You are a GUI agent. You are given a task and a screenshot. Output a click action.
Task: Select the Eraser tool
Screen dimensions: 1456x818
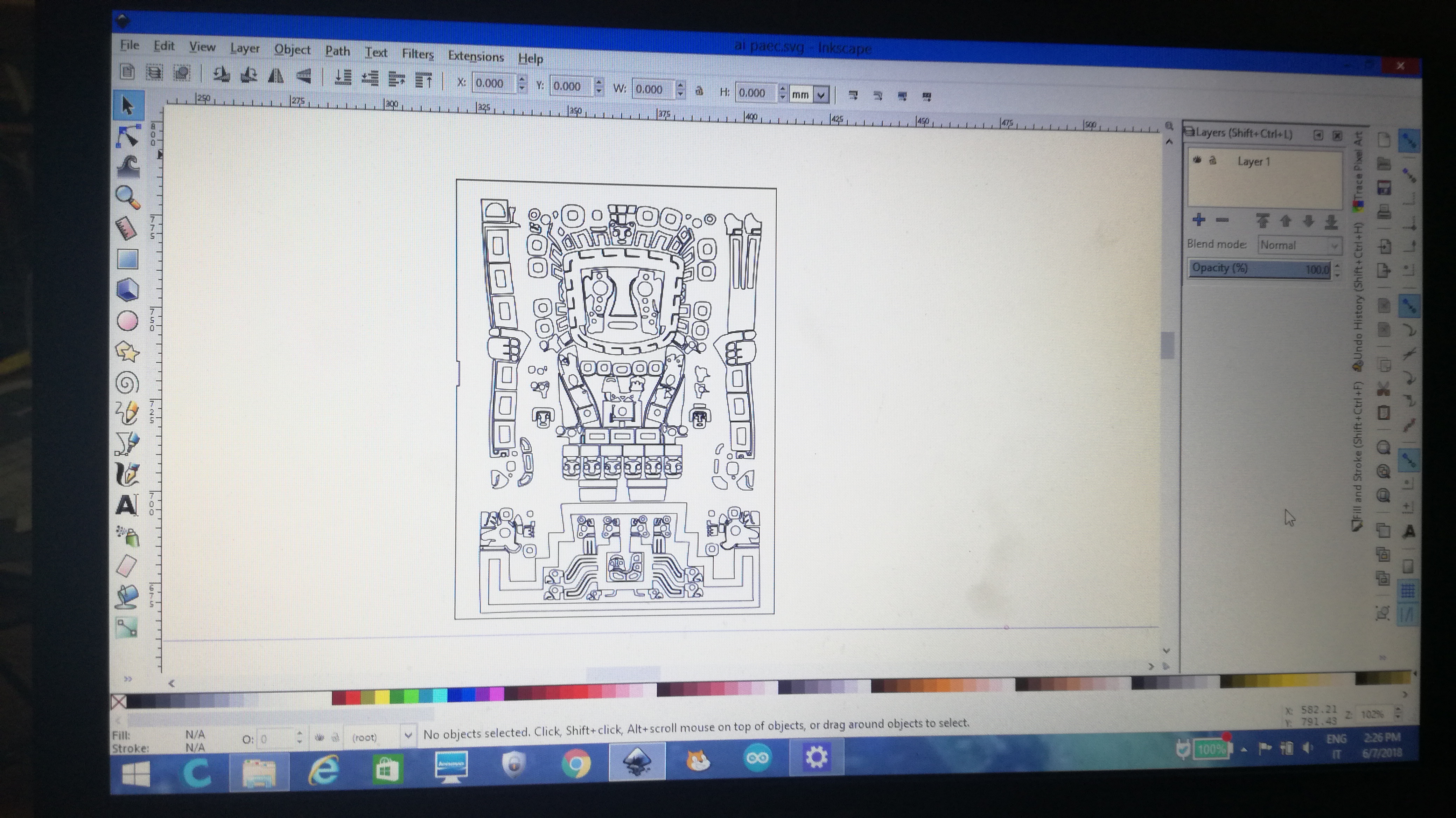pos(127,567)
